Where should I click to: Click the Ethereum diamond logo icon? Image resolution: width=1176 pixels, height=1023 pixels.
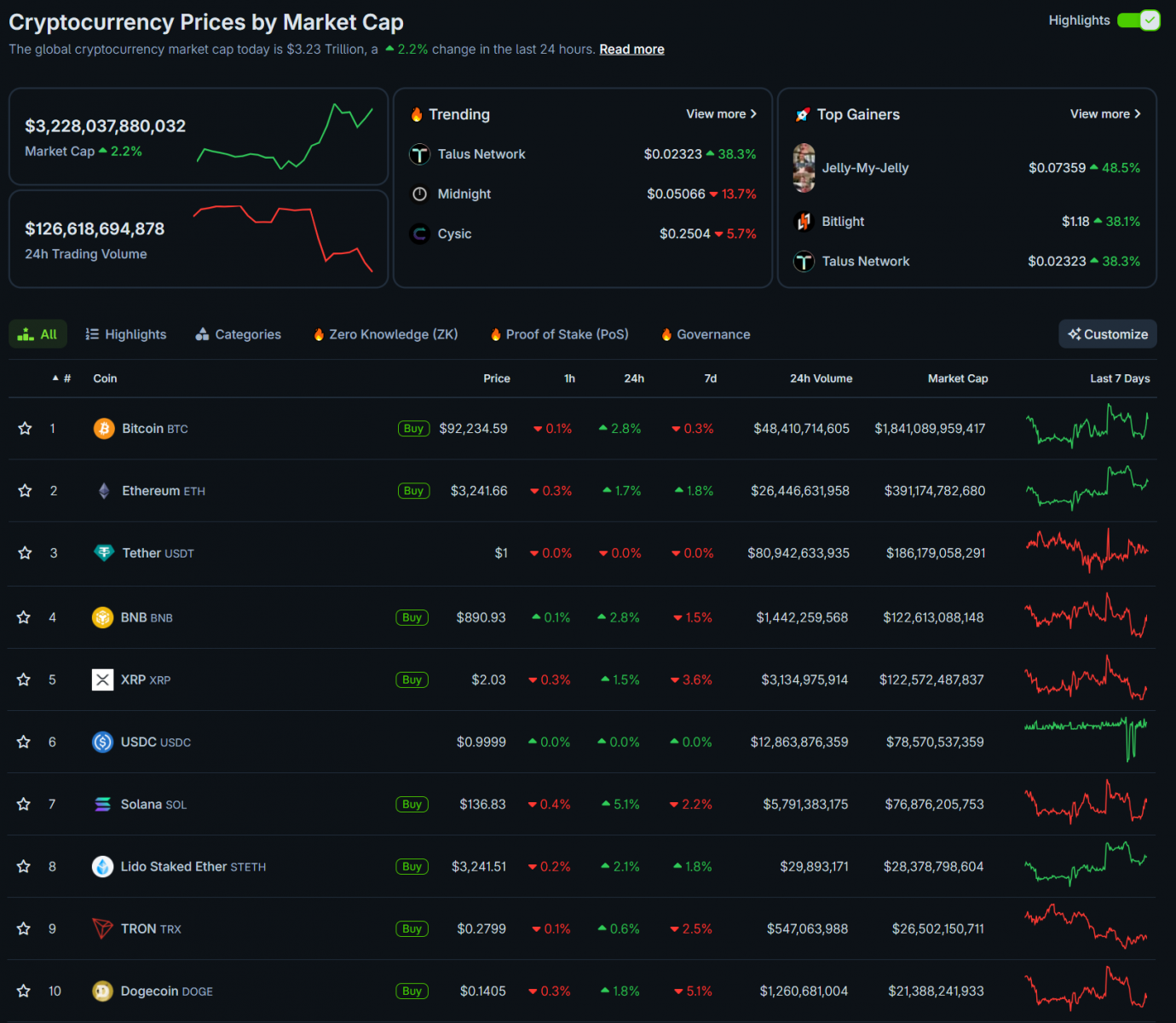tap(104, 491)
